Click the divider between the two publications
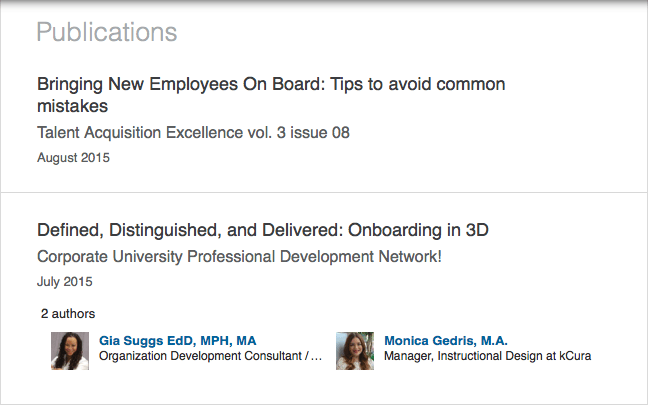This screenshot has width=648, height=405. 324,192
